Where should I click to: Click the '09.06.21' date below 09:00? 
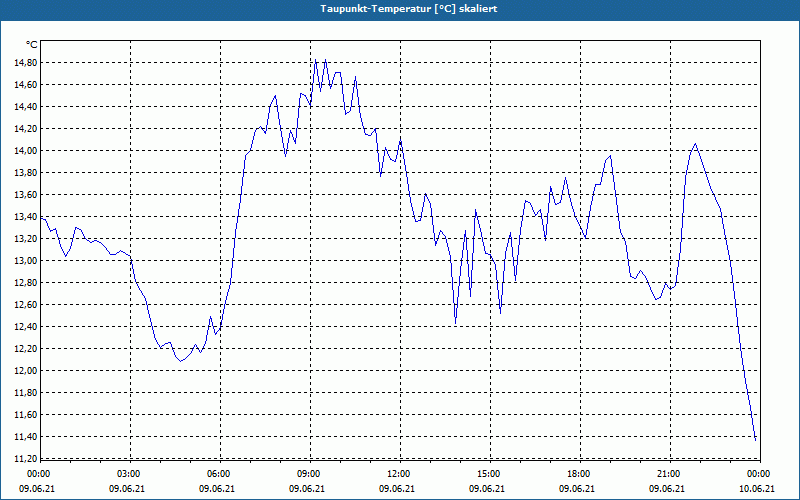point(307,488)
